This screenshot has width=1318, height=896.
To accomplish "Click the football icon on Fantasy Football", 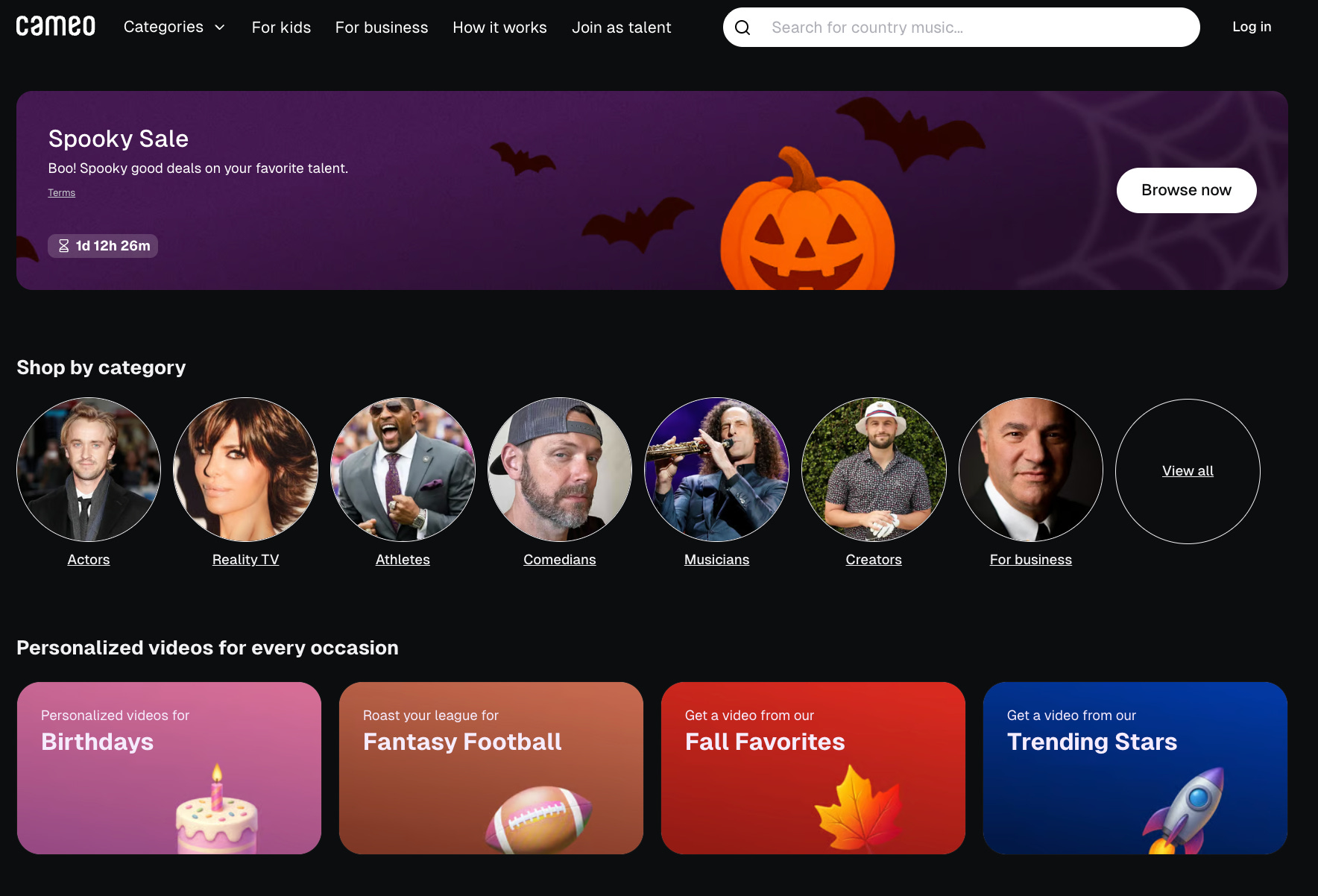I will tap(539, 820).
